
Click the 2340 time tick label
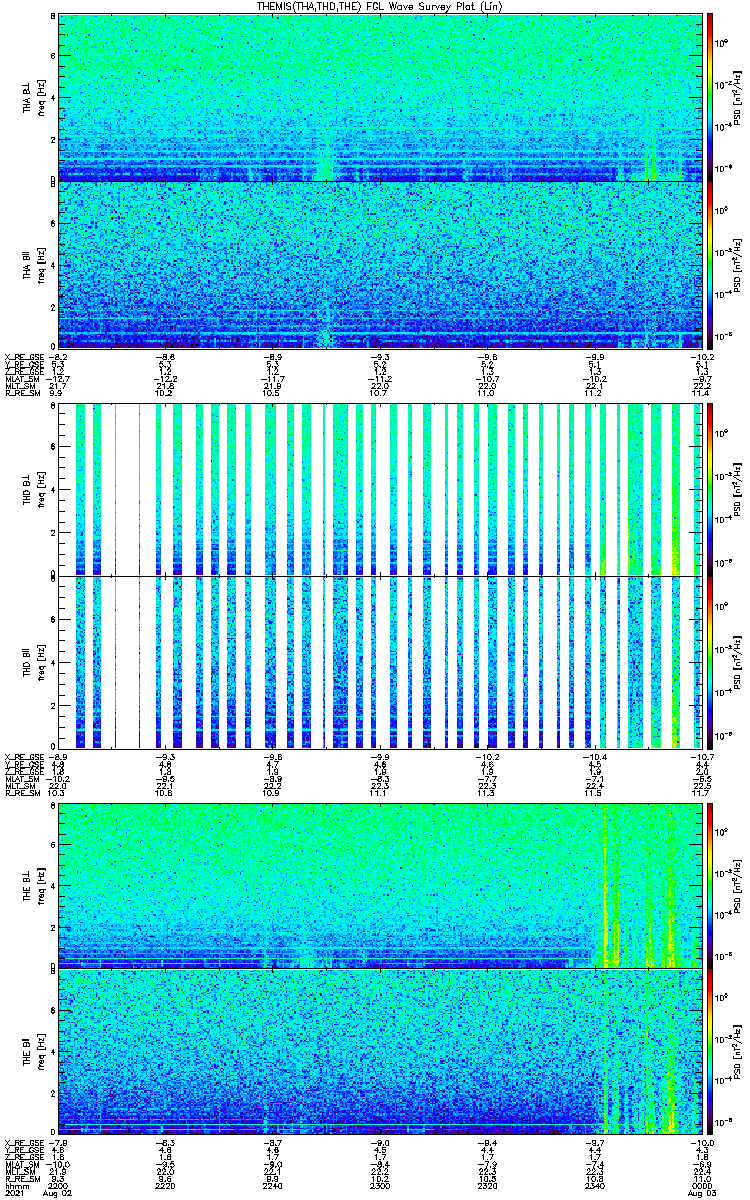[x=593, y=1187]
